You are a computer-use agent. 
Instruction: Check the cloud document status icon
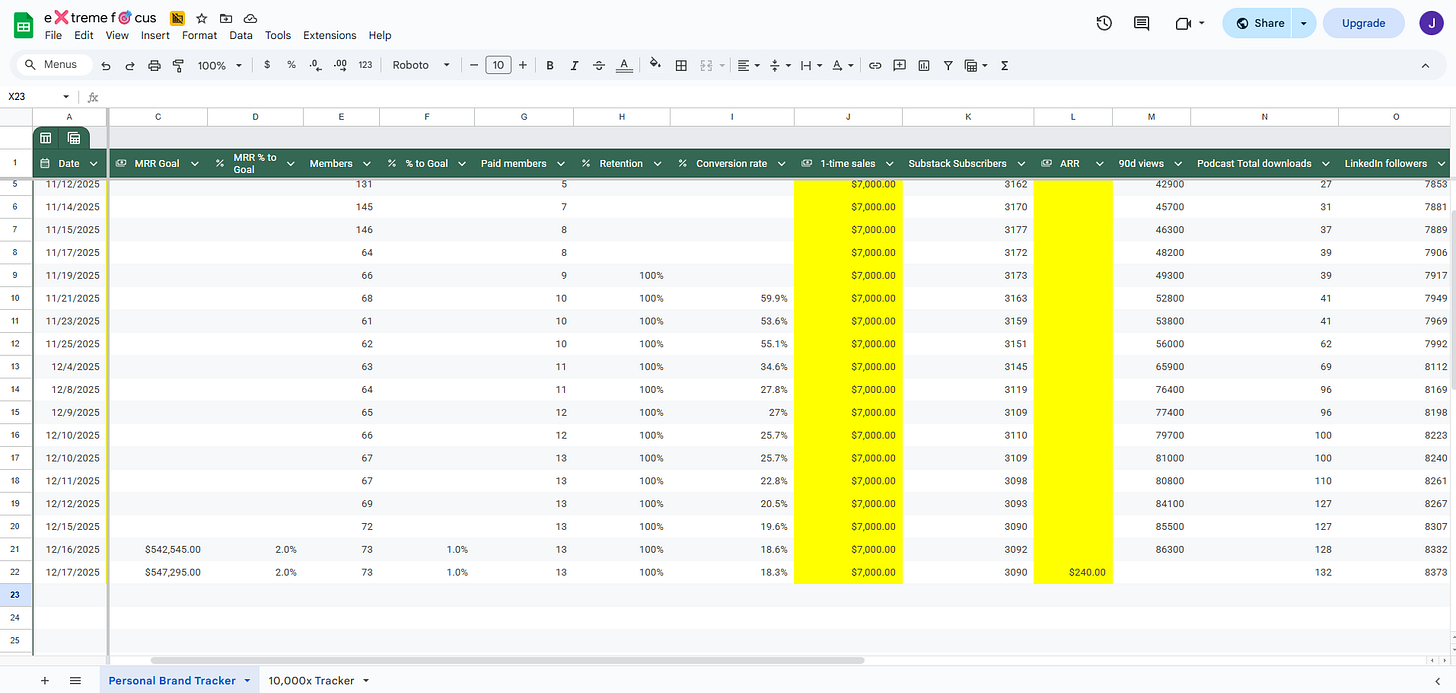coord(250,18)
